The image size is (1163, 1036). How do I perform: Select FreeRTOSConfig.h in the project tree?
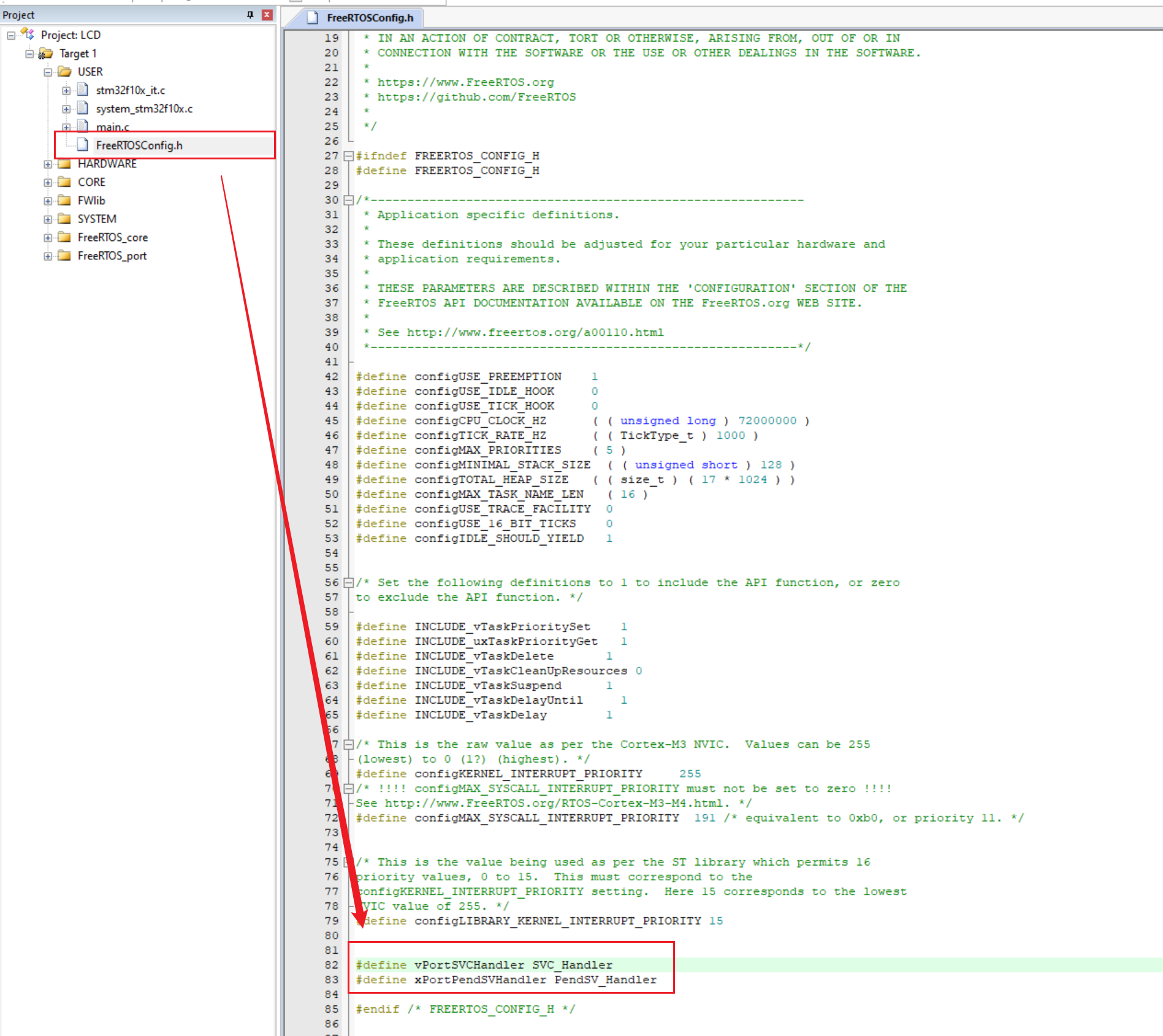(x=139, y=145)
